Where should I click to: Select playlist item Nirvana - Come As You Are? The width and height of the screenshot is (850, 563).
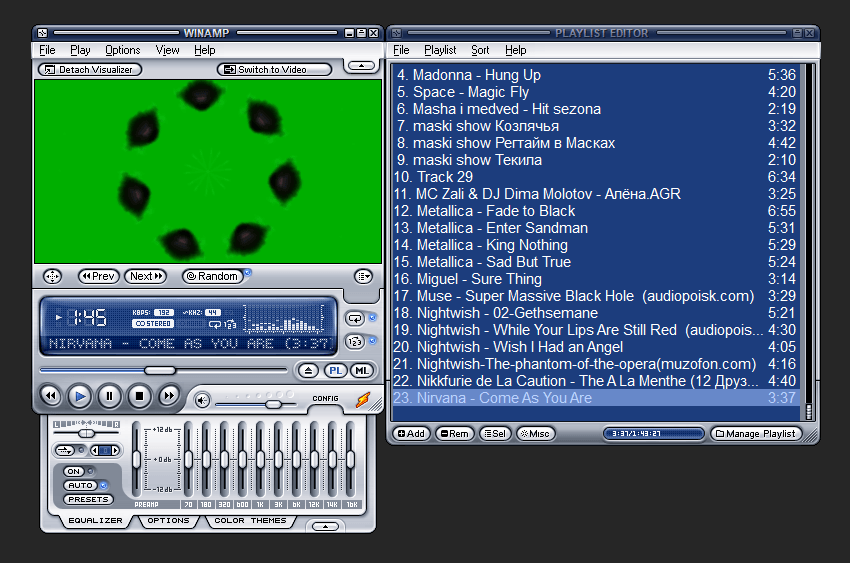(x=596, y=398)
